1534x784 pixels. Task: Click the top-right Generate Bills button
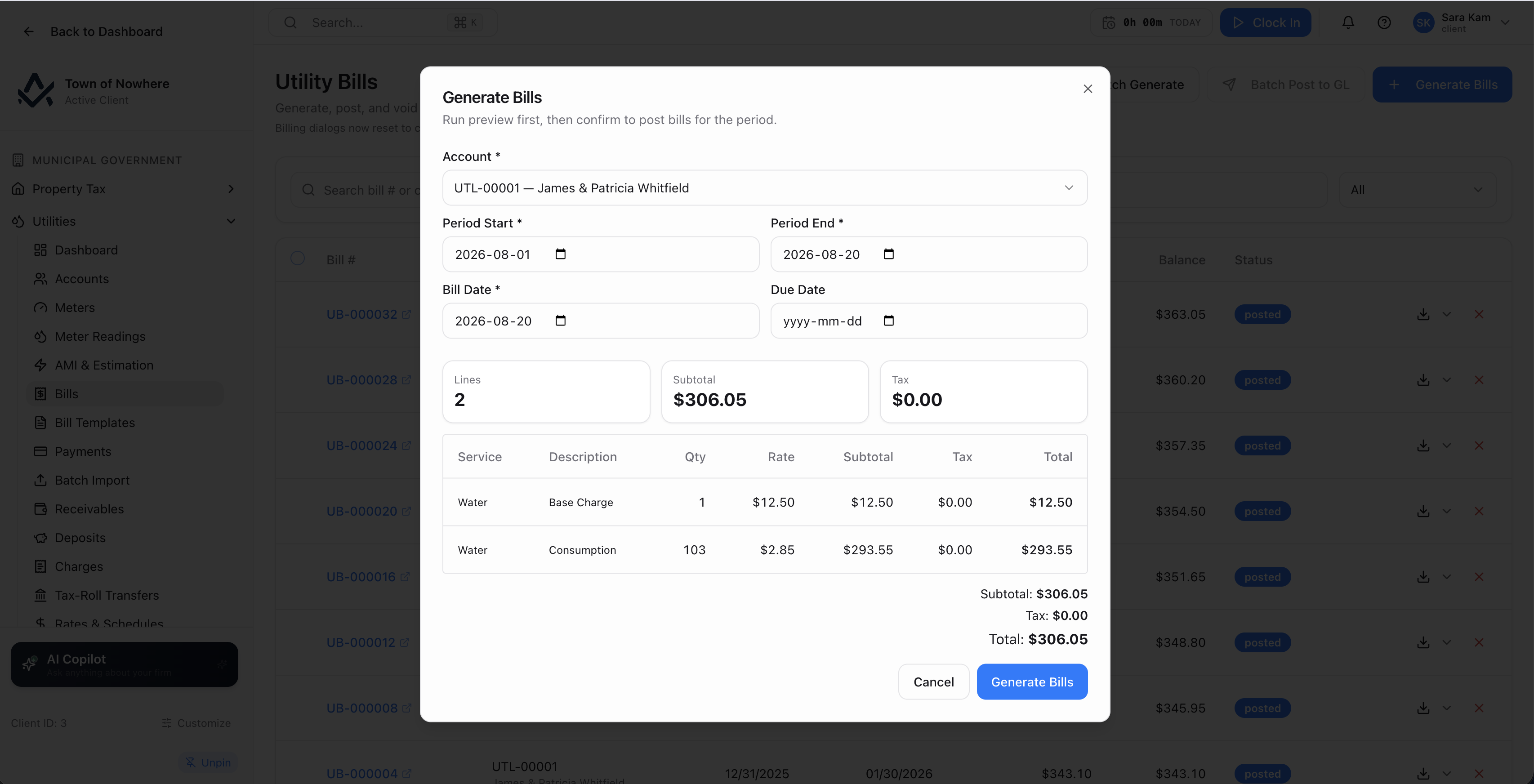tap(1442, 85)
